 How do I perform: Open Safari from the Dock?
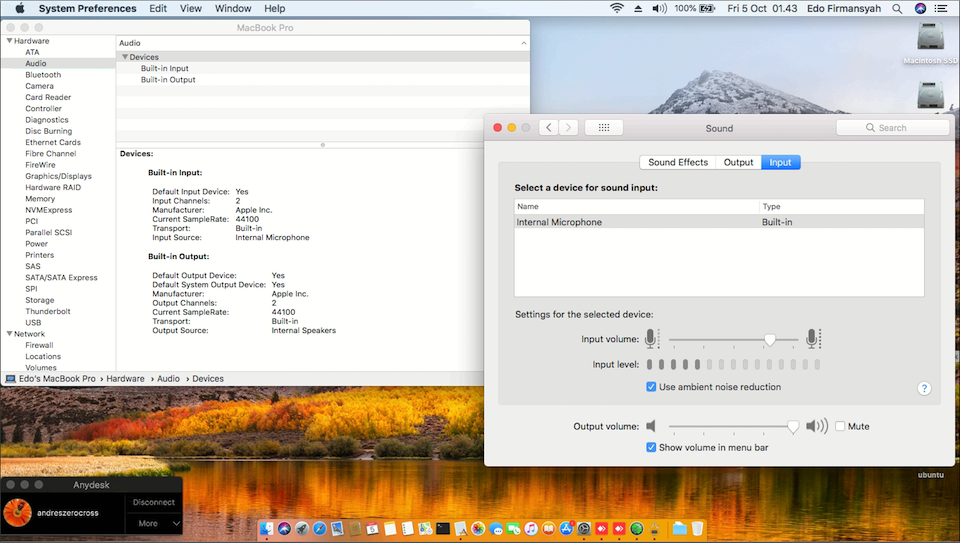point(320,528)
